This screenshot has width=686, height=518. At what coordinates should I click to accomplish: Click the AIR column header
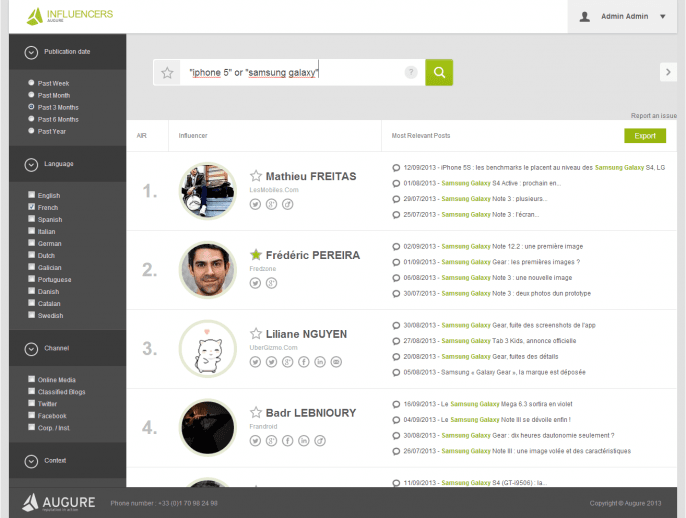(141, 136)
